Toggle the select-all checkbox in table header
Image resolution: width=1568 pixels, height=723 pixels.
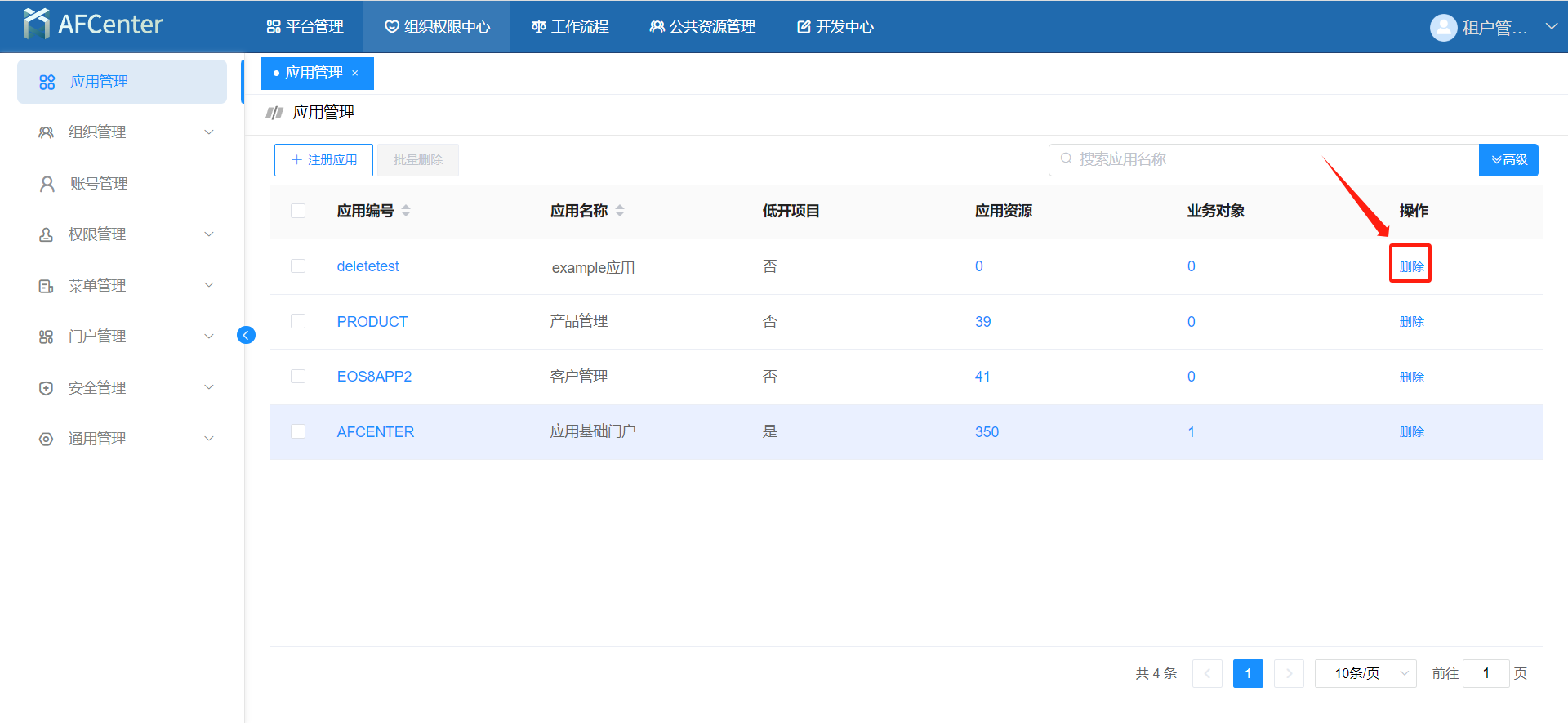tap(298, 211)
